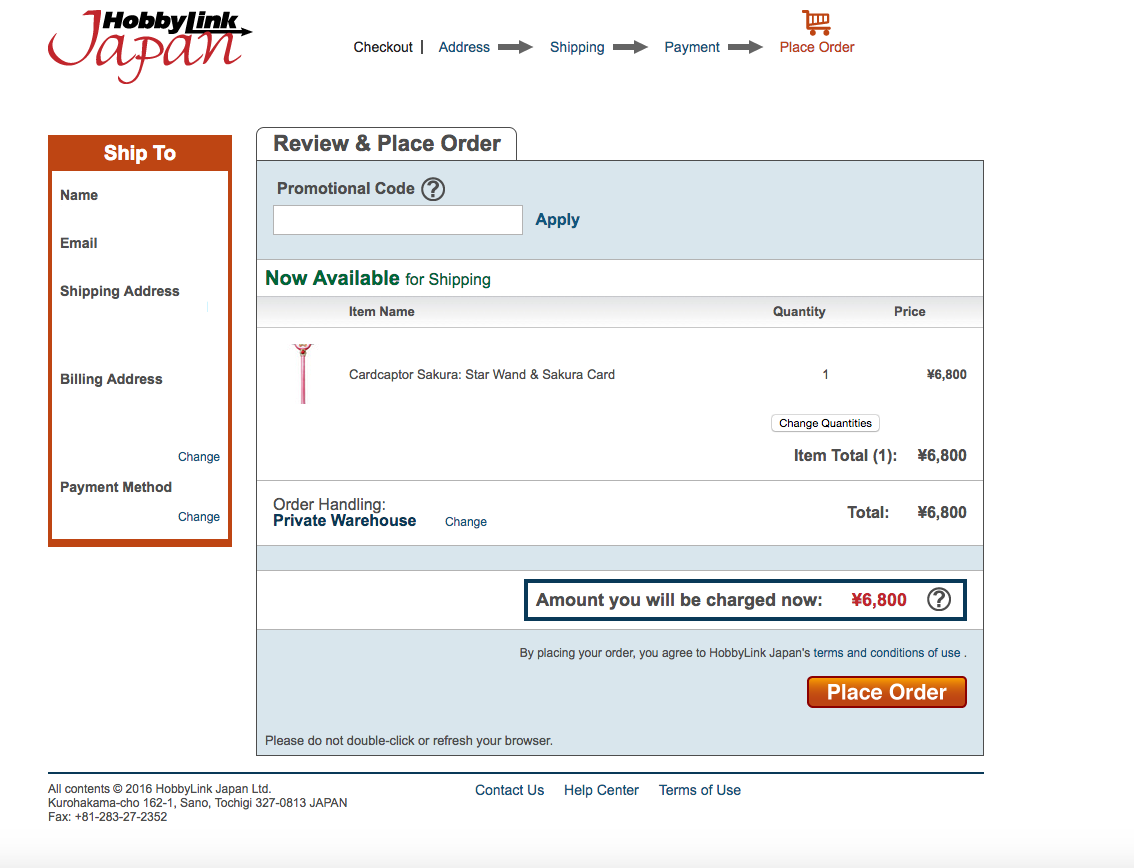This screenshot has width=1134, height=868.
Task: Click the shopping cart icon above Place Order
Action: tap(817, 22)
